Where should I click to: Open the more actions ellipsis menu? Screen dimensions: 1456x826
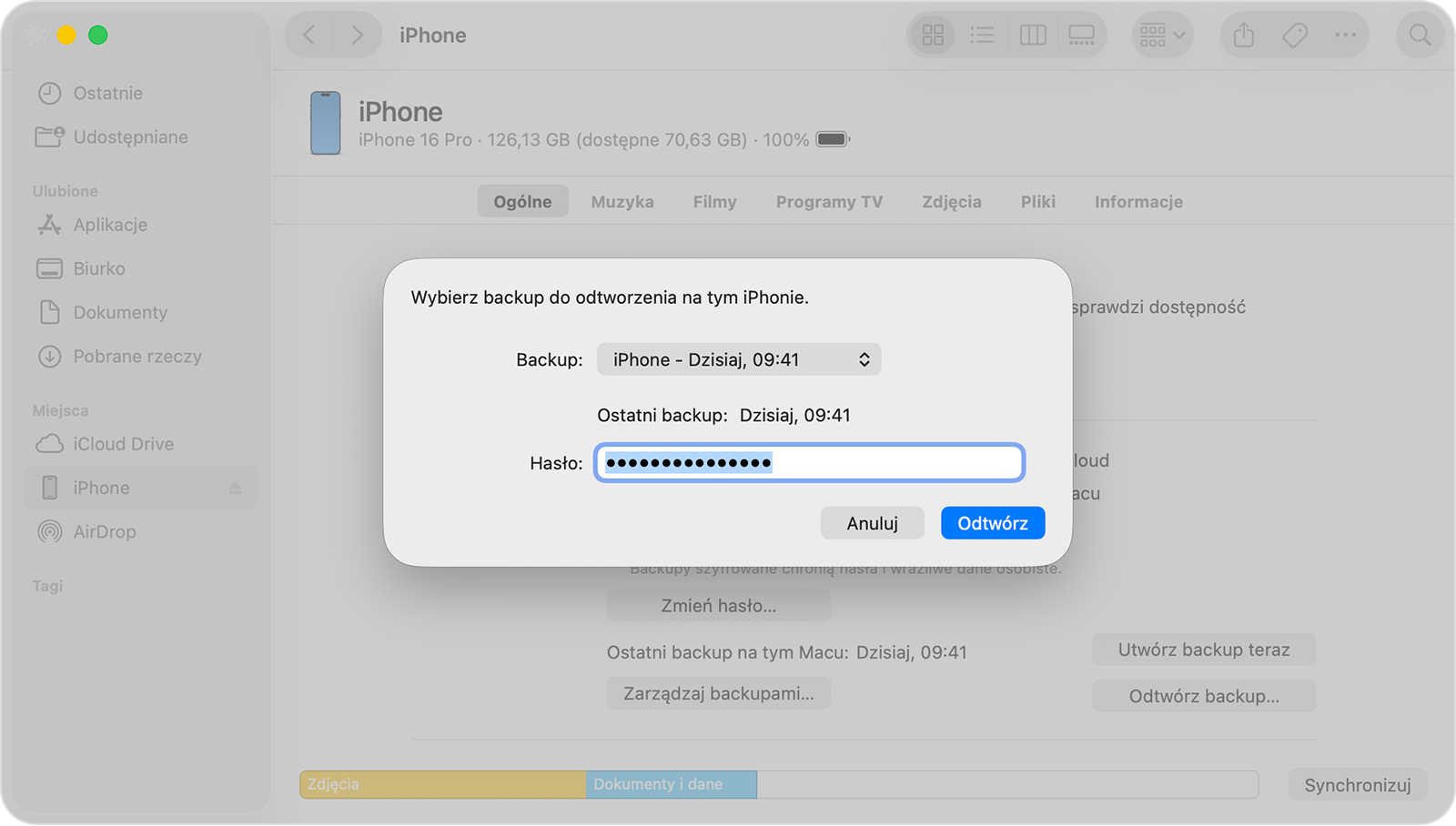(1345, 35)
